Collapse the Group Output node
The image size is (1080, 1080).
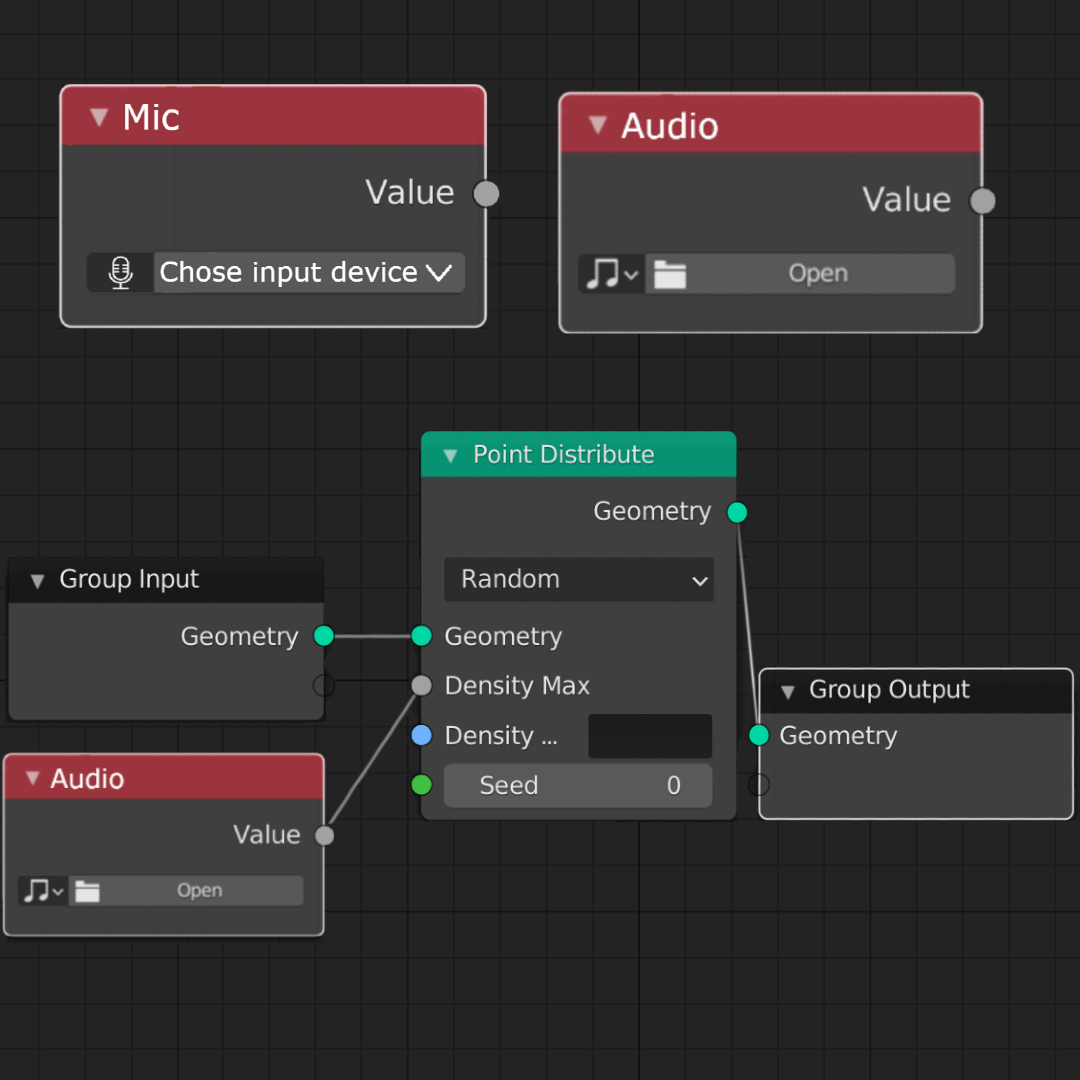(x=788, y=692)
